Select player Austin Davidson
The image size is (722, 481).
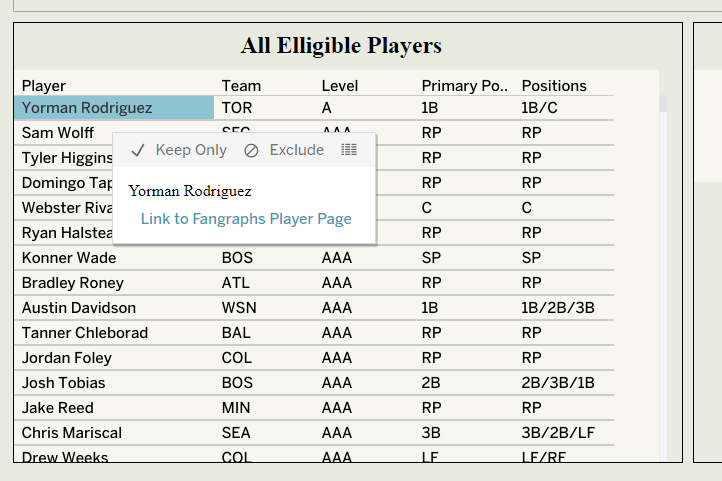(x=79, y=308)
